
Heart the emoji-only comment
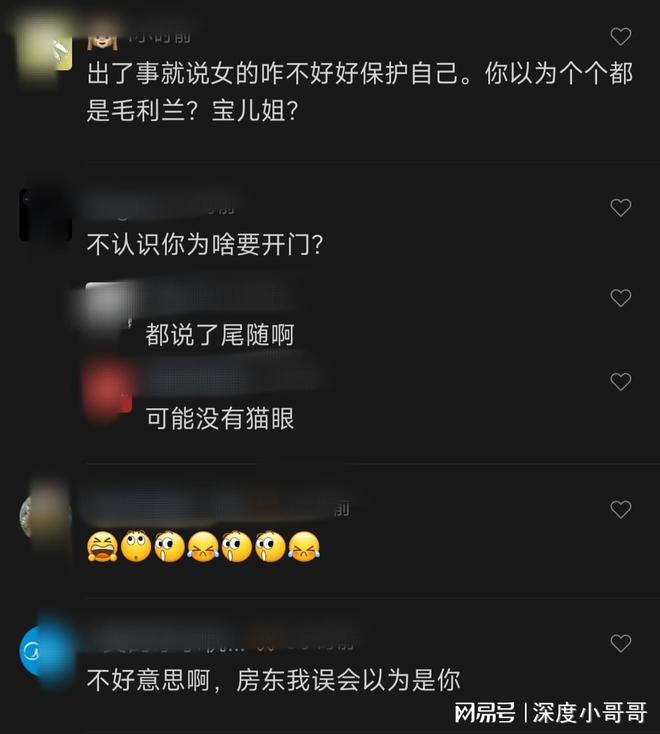[x=621, y=509]
